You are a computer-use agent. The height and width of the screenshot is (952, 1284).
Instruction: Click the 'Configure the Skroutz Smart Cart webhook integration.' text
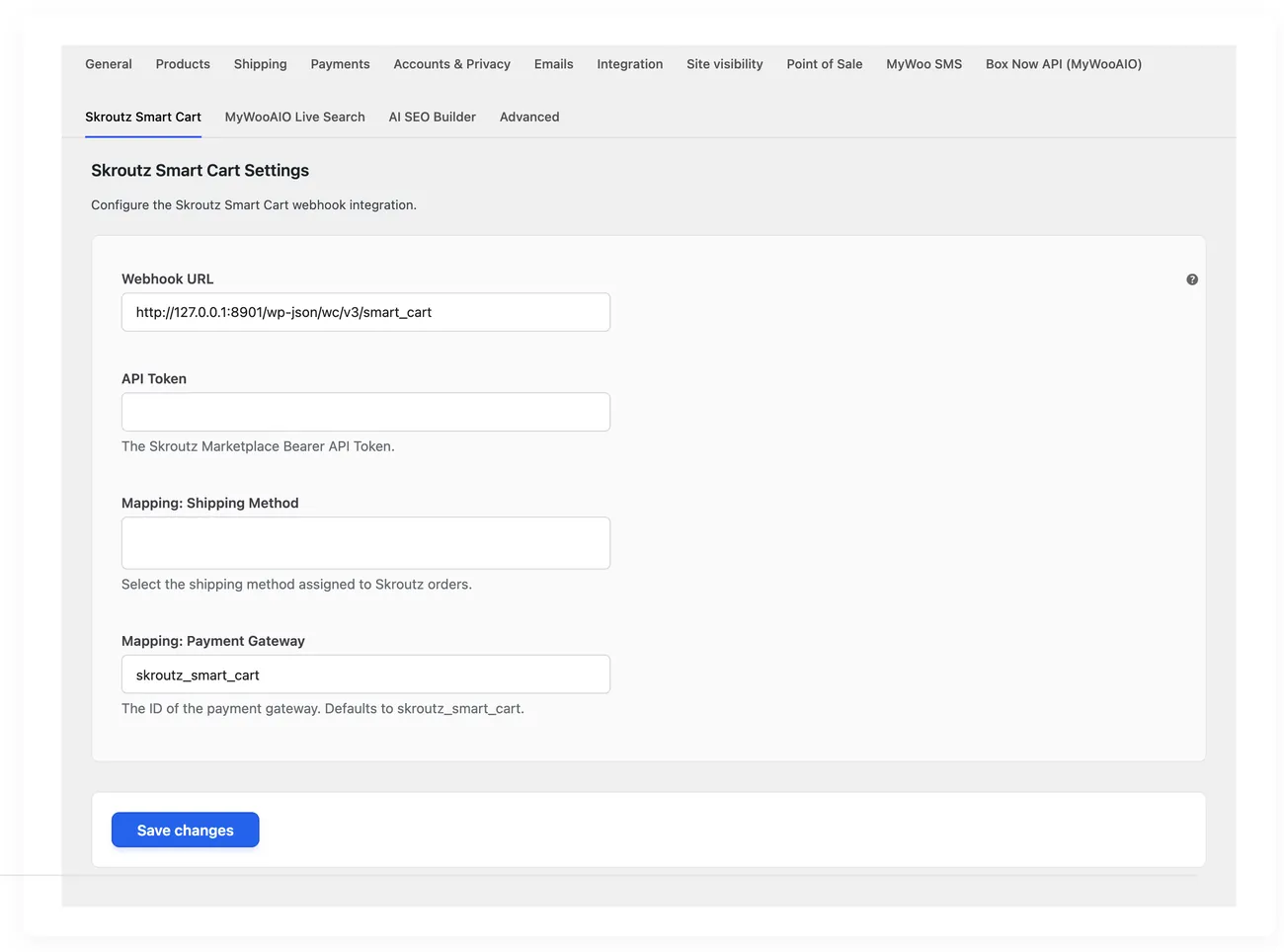click(x=254, y=205)
